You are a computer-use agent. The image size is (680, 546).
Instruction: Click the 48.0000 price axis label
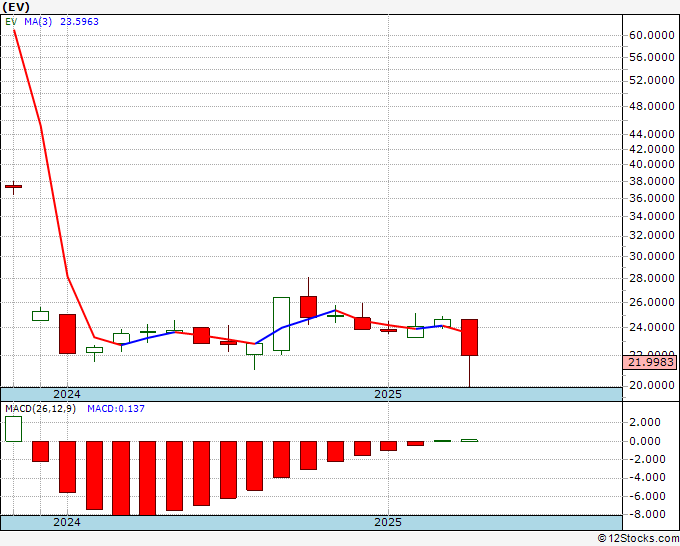click(x=651, y=106)
